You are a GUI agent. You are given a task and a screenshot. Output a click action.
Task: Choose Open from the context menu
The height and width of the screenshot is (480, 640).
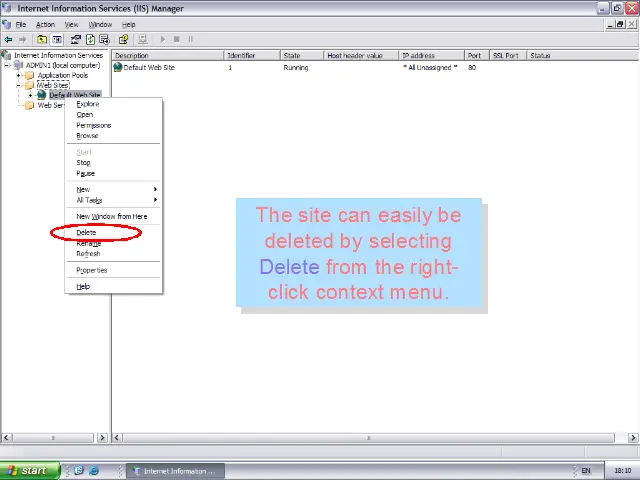click(x=113, y=115)
